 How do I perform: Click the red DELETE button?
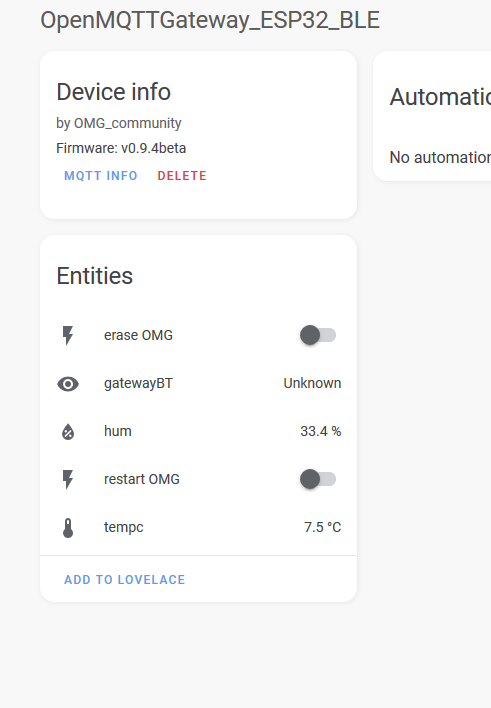182,176
